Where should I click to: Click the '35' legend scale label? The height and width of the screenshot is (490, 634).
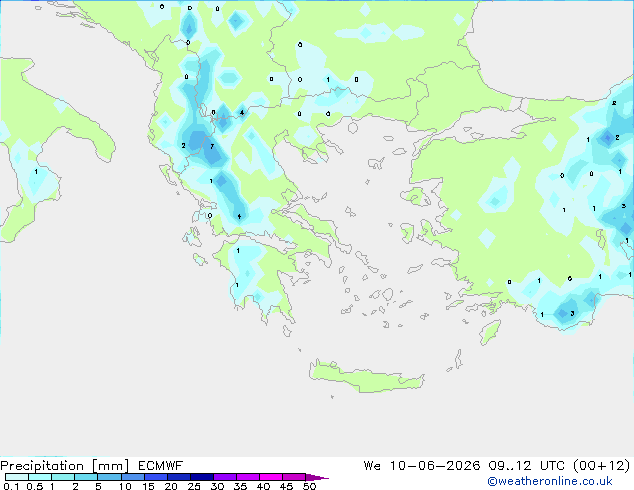[240, 486]
